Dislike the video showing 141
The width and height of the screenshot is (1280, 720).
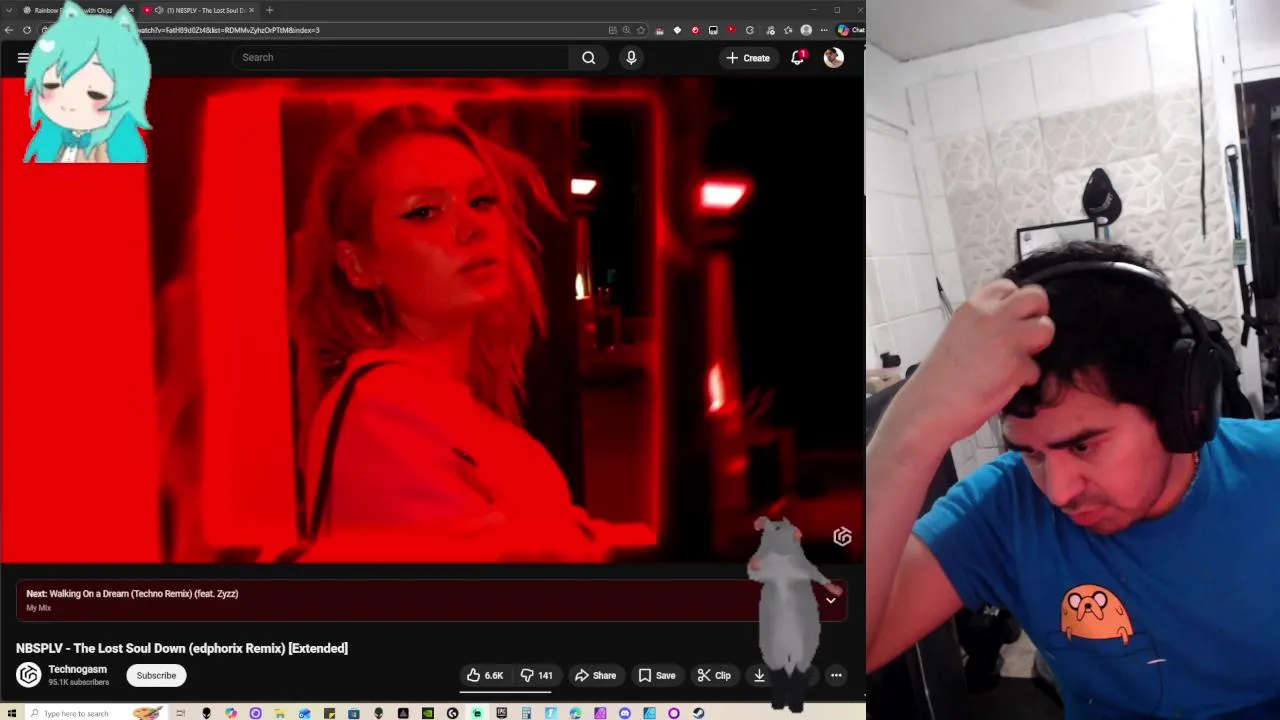tap(536, 675)
